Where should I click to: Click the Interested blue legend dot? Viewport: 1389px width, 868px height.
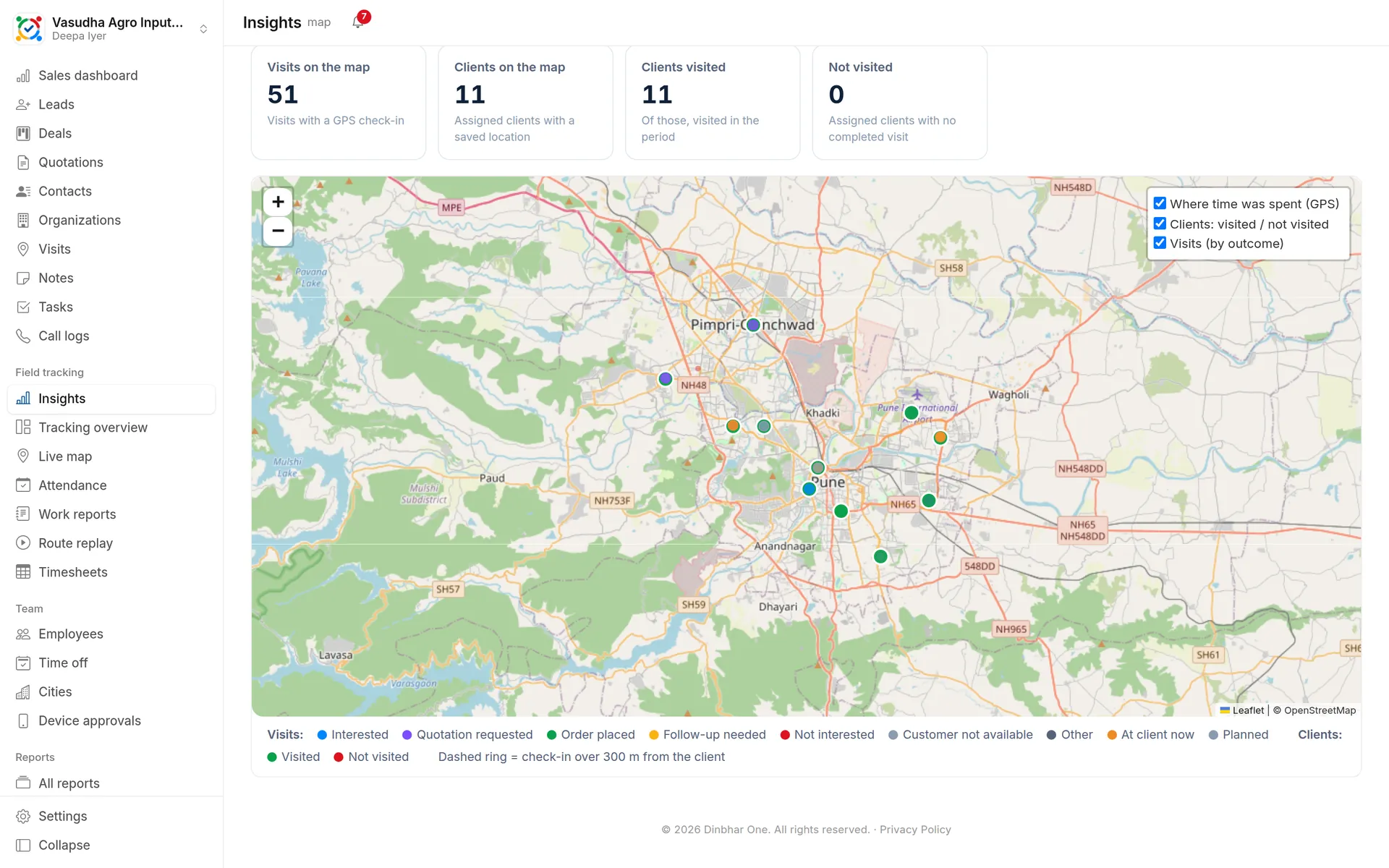click(x=322, y=735)
